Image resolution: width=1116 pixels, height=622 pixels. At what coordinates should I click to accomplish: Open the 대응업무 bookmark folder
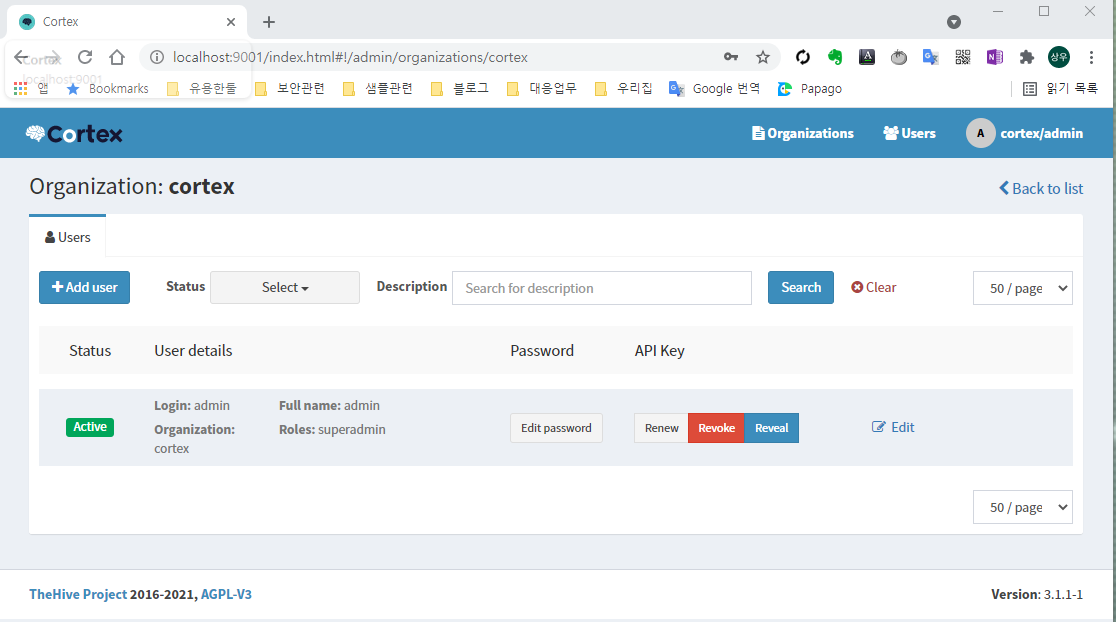(x=542, y=88)
